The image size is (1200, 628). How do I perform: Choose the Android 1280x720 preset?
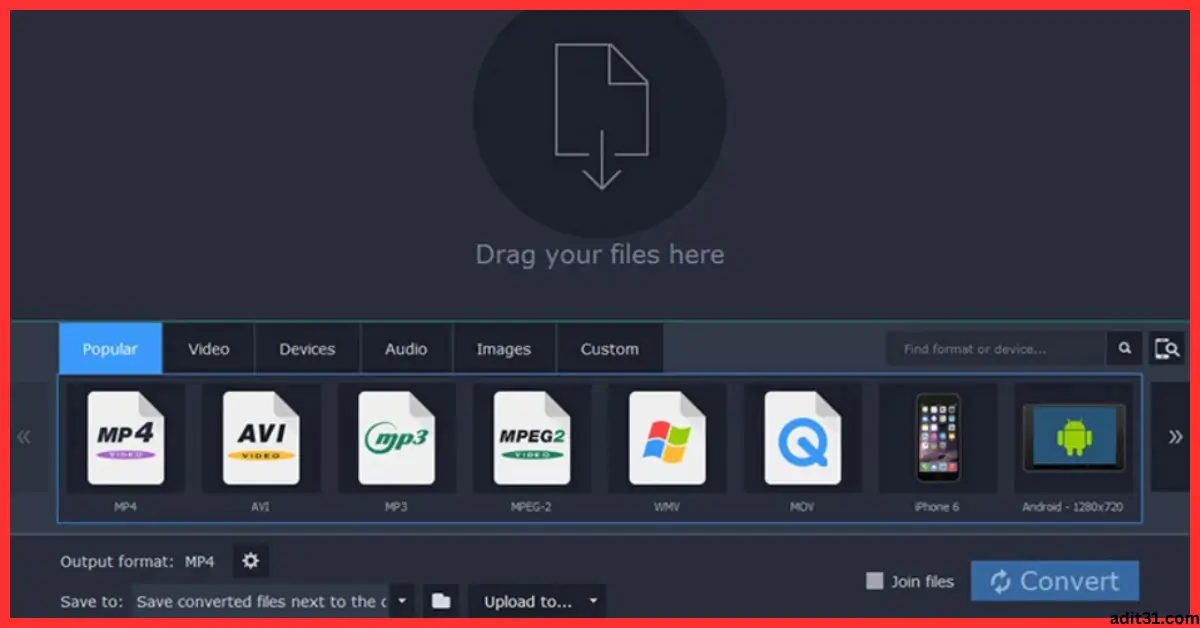(1073, 438)
